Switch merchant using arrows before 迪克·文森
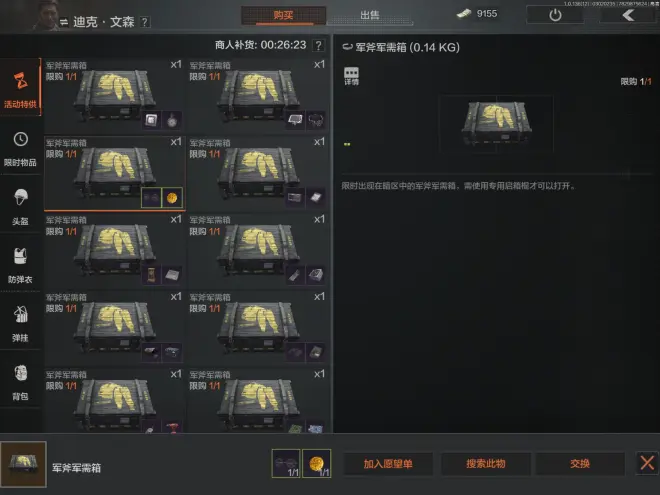Image resolution: width=660 pixels, height=495 pixels. coord(64,21)
